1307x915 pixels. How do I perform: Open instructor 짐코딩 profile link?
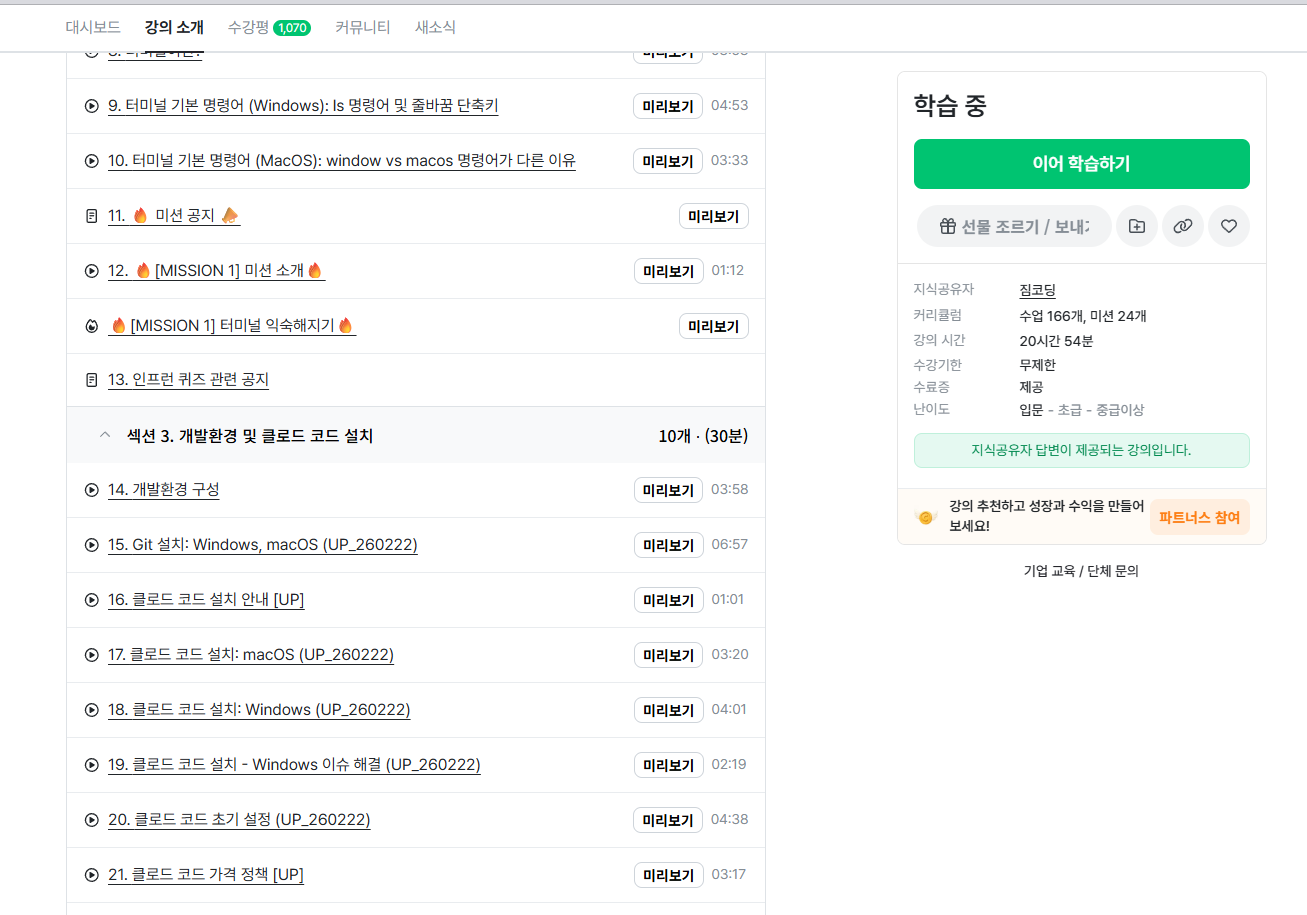pyautogui.click(x=1037, y=290)
